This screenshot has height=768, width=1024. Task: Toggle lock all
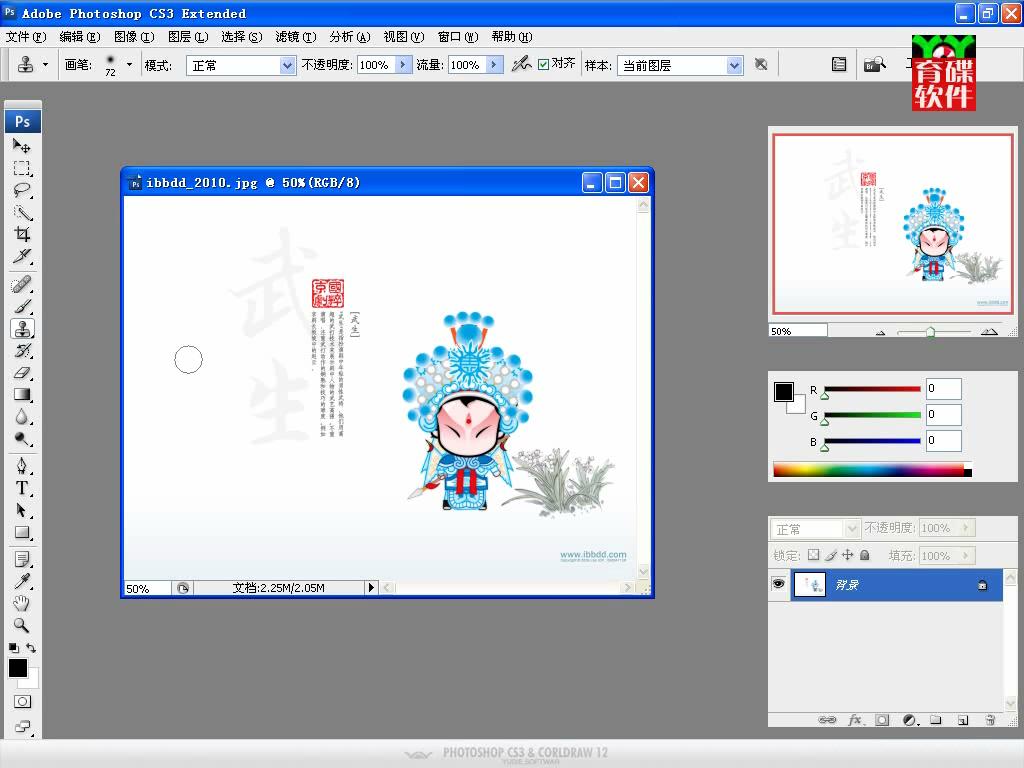tap(865, 555)
